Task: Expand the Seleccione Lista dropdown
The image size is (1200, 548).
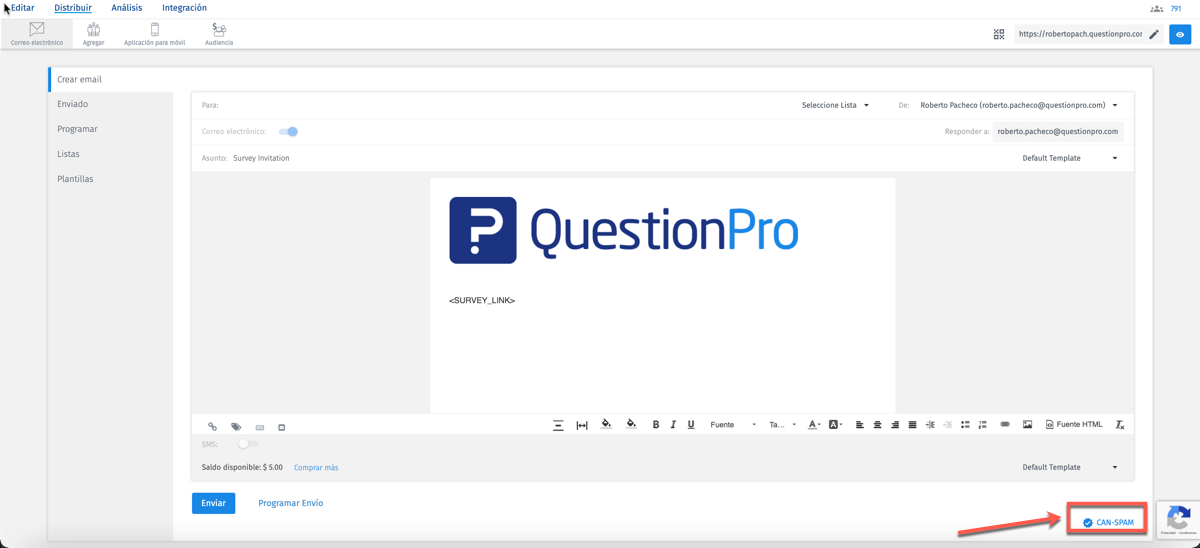Action: coord(835,105)
